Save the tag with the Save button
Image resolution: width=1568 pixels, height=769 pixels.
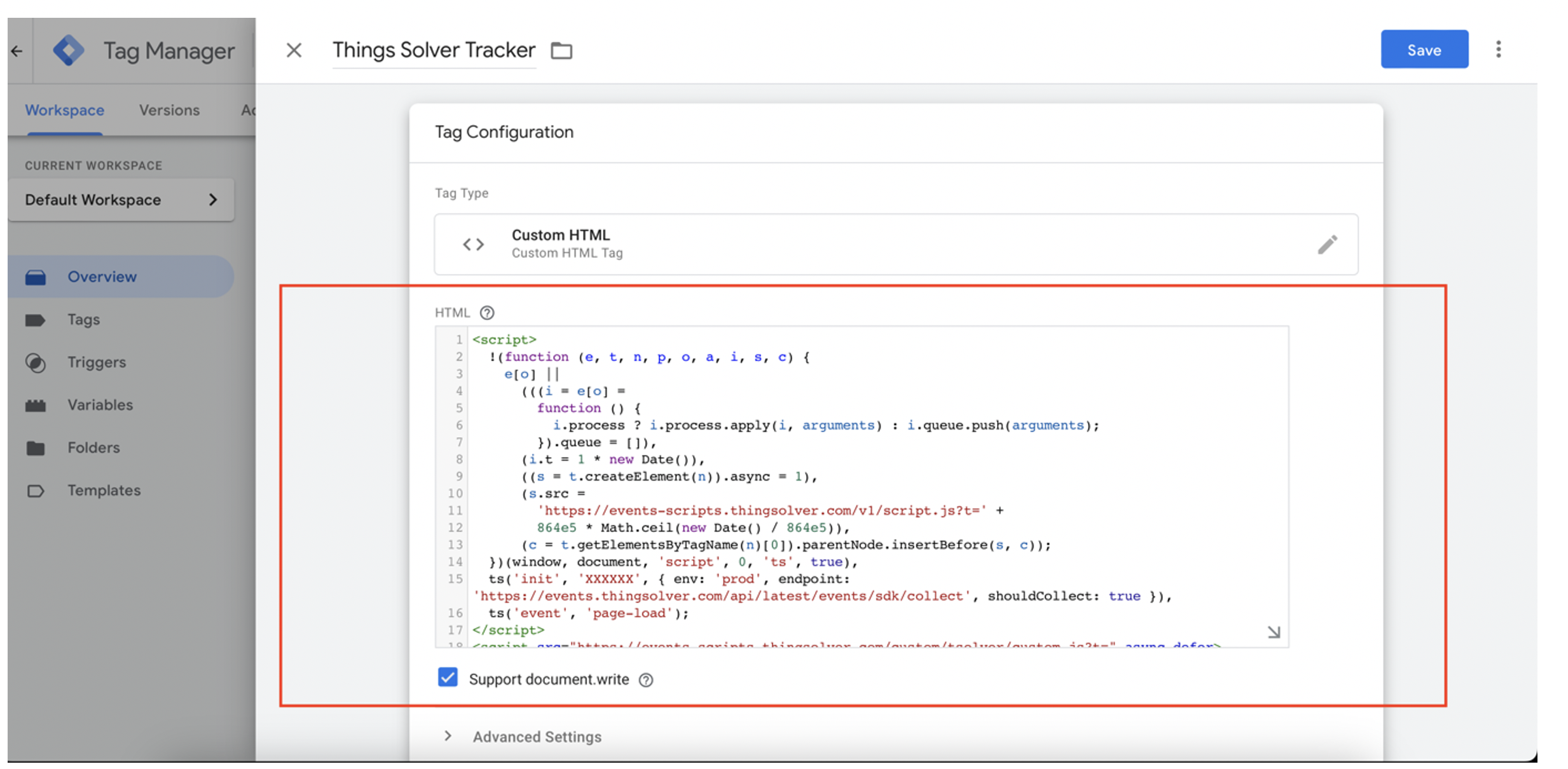point(1424,50)
